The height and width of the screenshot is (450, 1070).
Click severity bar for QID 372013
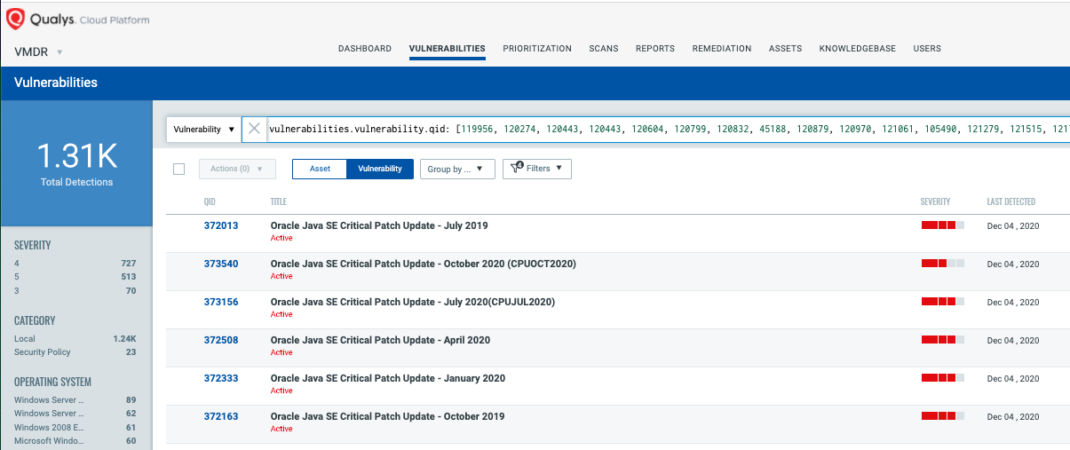pyautogui.click(x=942, y=225)
